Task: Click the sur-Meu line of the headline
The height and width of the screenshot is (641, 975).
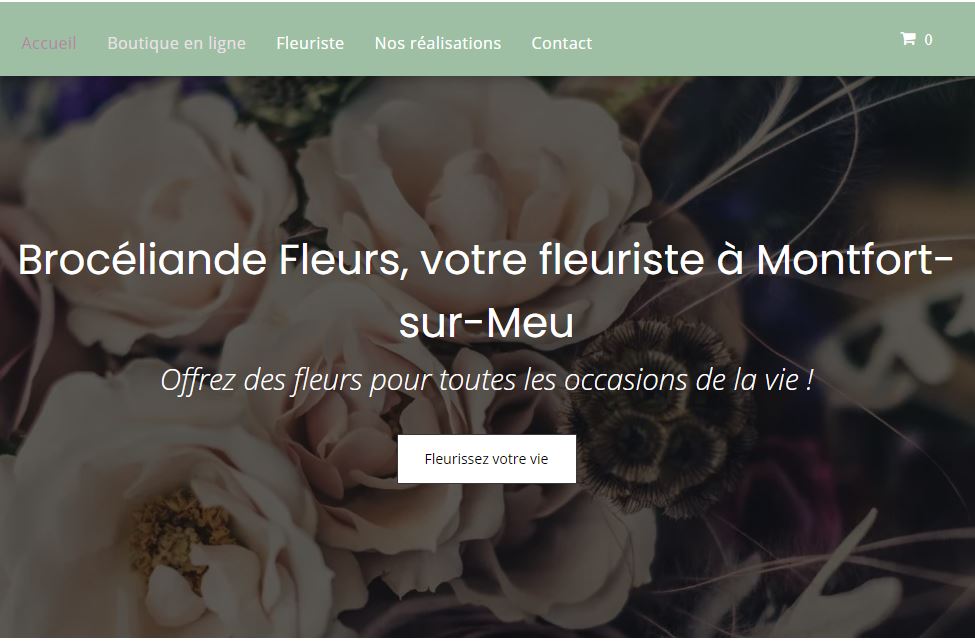Action: pyautogui.click(x=486, y=323)
